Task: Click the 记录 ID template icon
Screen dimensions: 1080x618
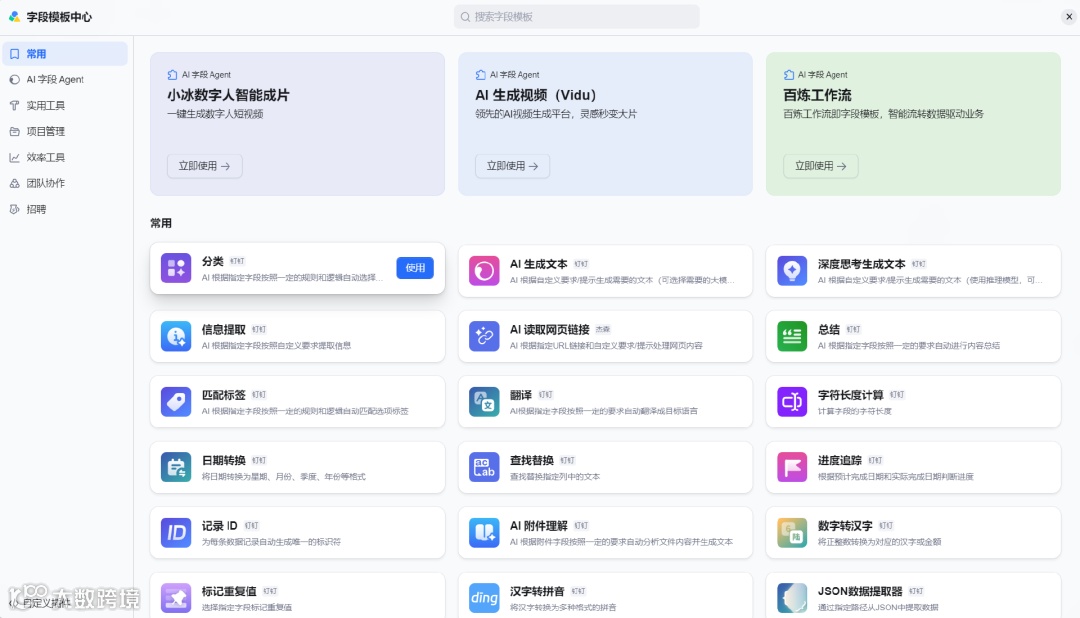Action: click(176, 533)
